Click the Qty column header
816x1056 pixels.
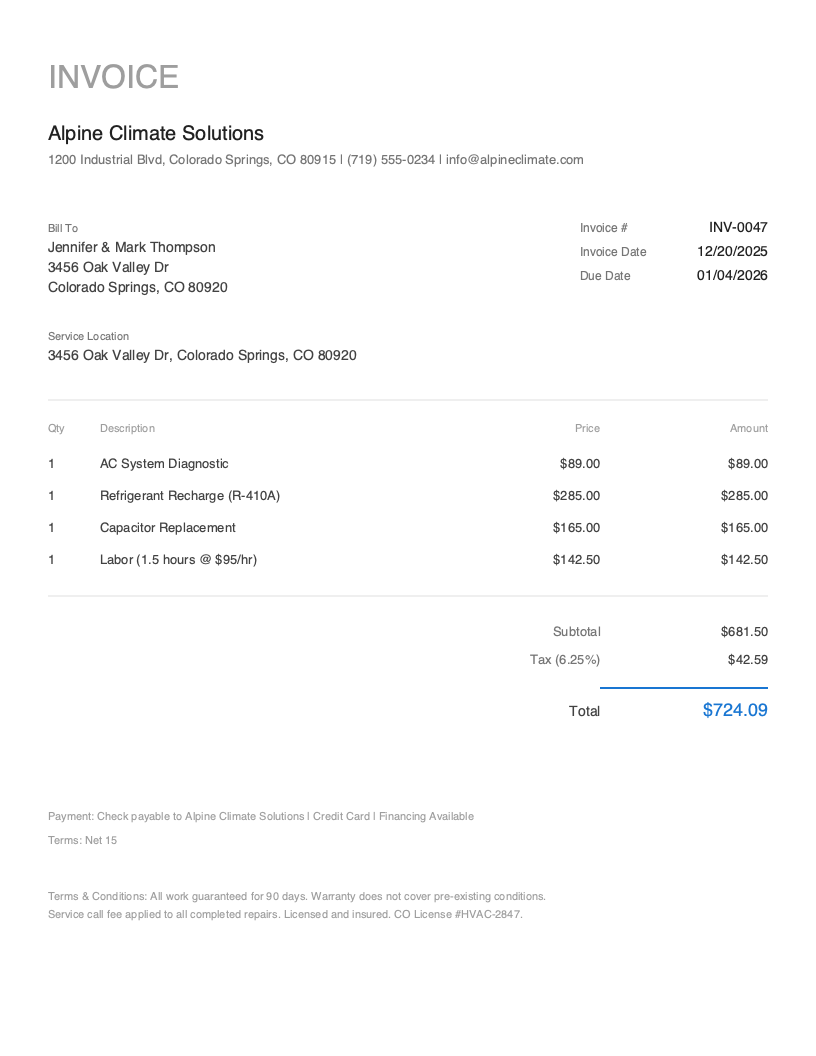55,428
